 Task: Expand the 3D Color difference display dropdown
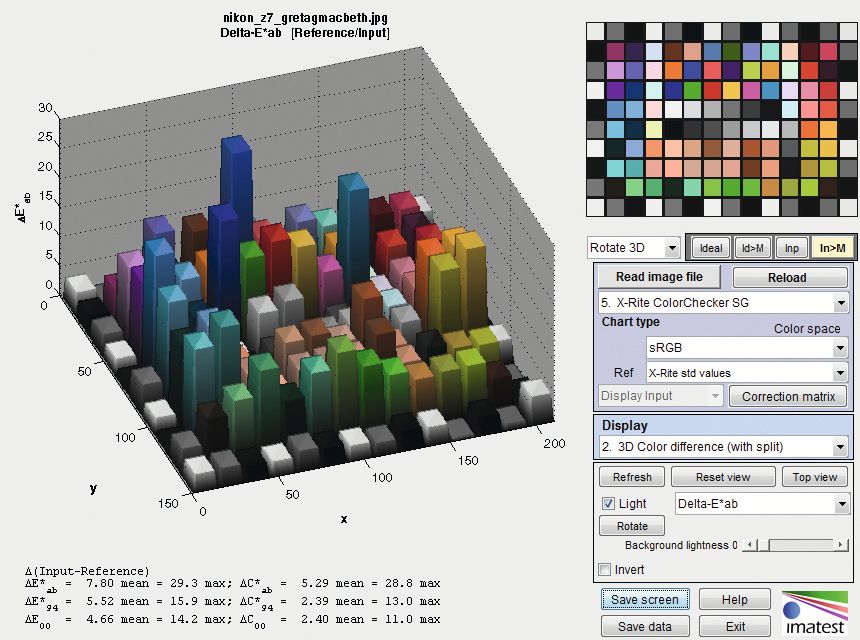pyautogui.click(x=722, y=446)
